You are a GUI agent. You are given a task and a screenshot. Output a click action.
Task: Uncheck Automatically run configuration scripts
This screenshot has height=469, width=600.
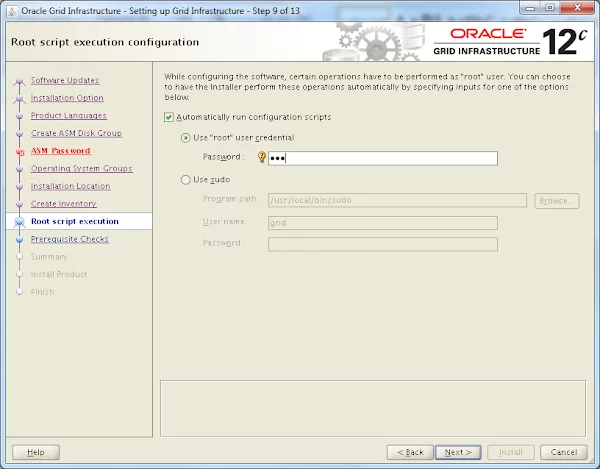(169, 117)
